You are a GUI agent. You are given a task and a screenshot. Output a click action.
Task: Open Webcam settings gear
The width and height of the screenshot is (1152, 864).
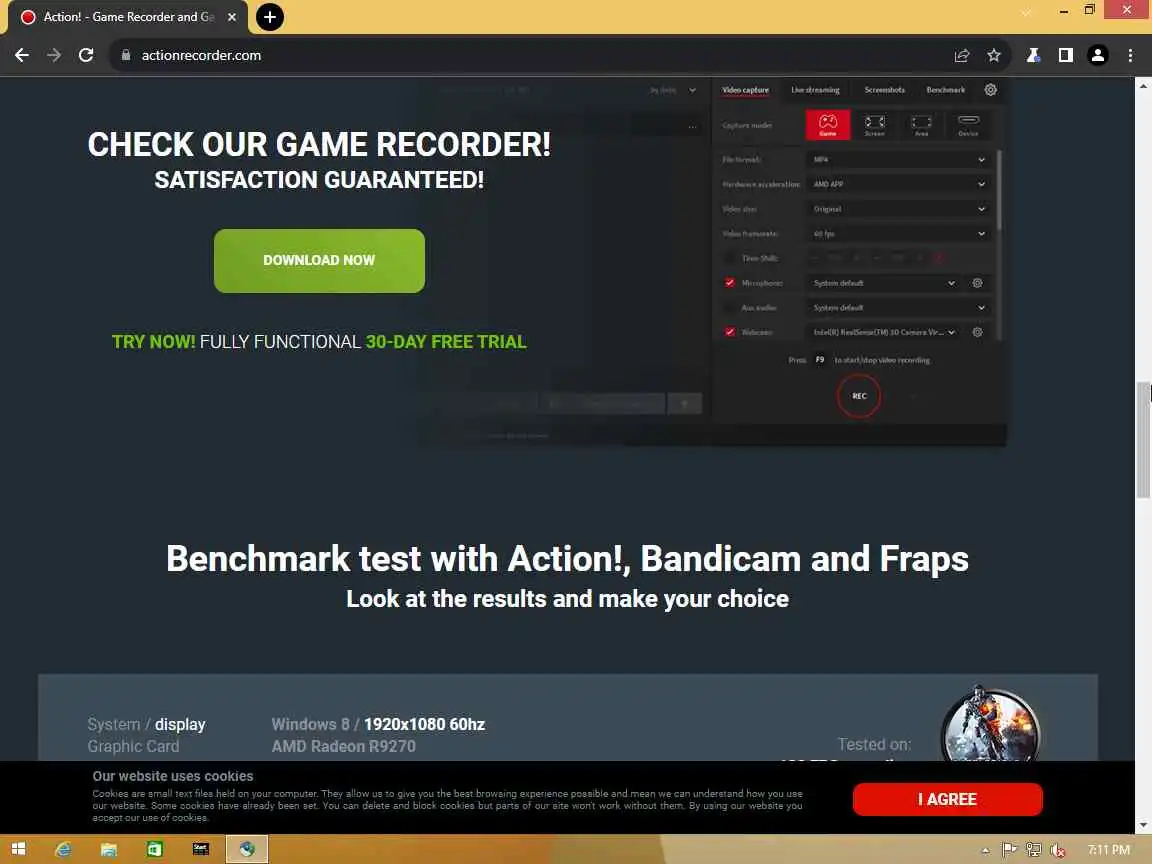pos(977,332)
